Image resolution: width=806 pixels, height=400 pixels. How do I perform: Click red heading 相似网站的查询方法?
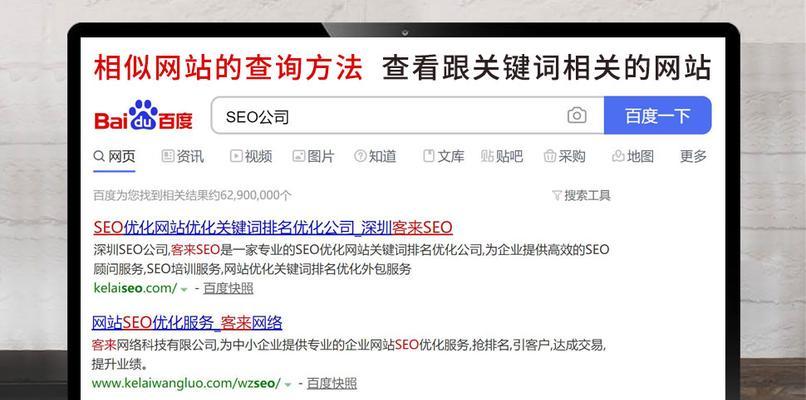tap(228, 68)
